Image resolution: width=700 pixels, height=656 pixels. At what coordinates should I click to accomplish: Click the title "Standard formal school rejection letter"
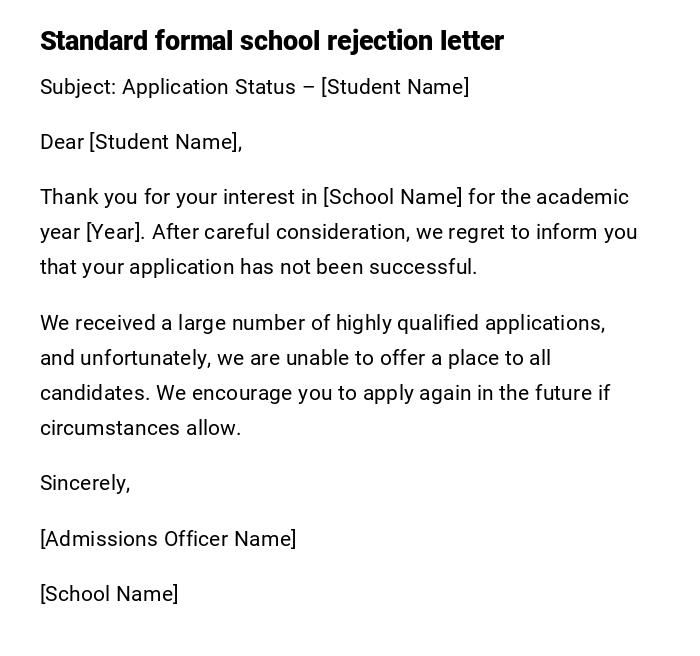pos(271,41)
